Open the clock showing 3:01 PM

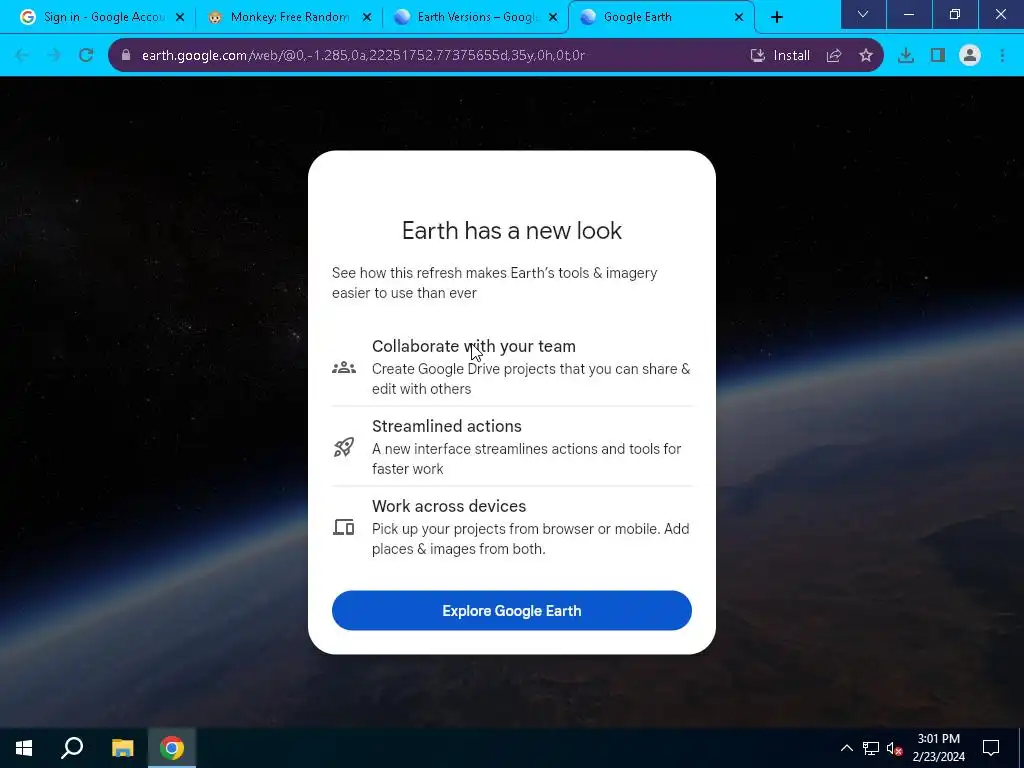(938, 748)
